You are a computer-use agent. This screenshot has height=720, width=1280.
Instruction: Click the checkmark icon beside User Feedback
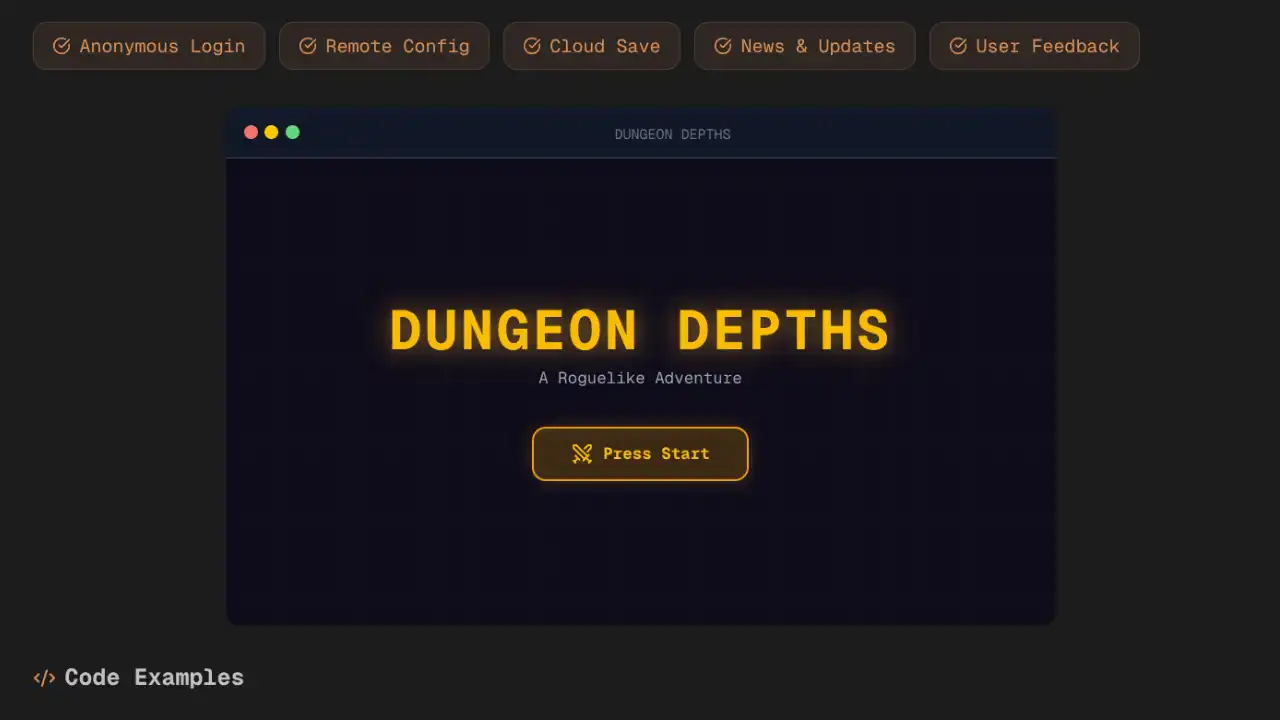(x=958, y=46)
